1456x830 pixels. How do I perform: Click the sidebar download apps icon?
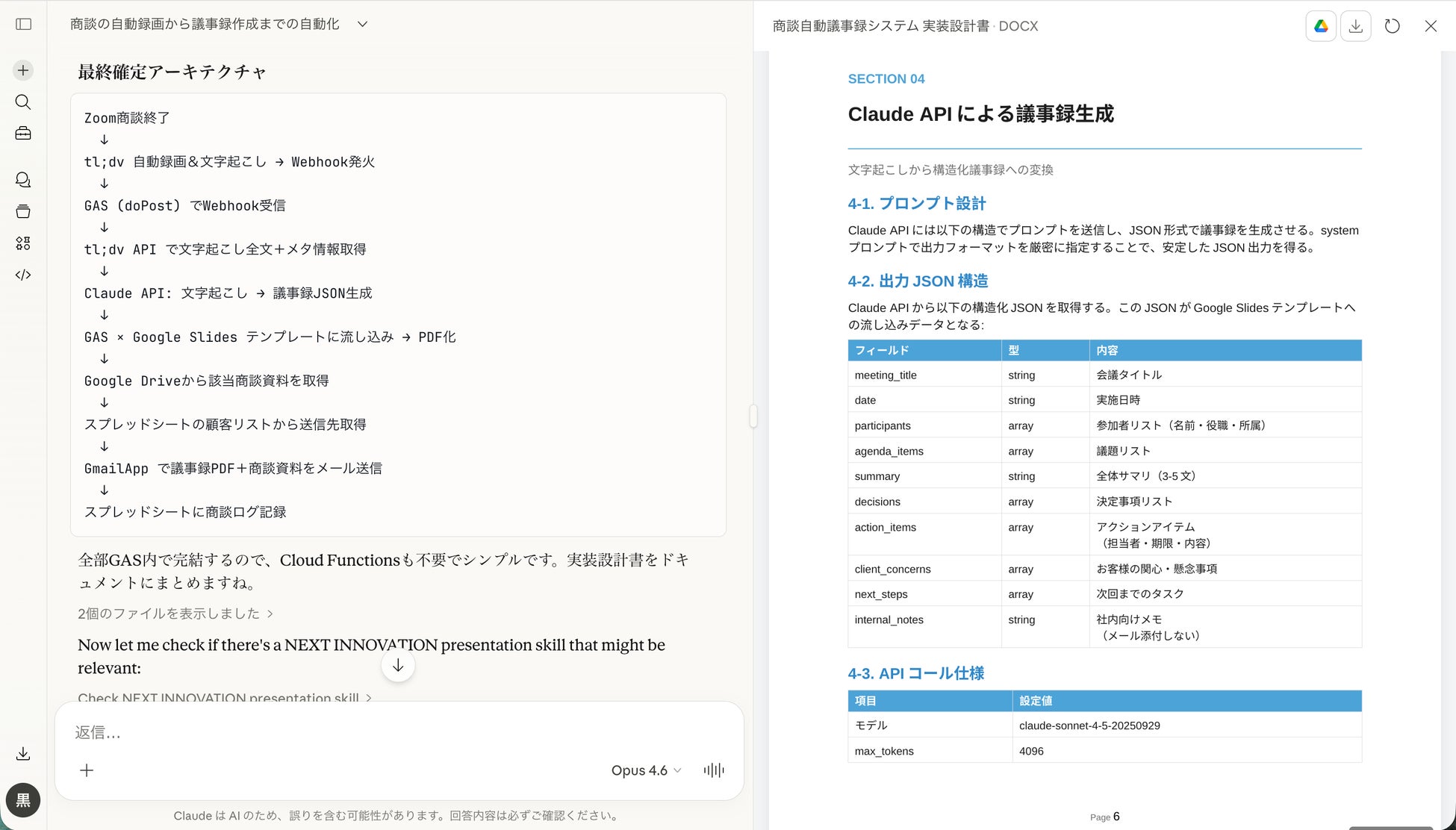click(23, 754)
